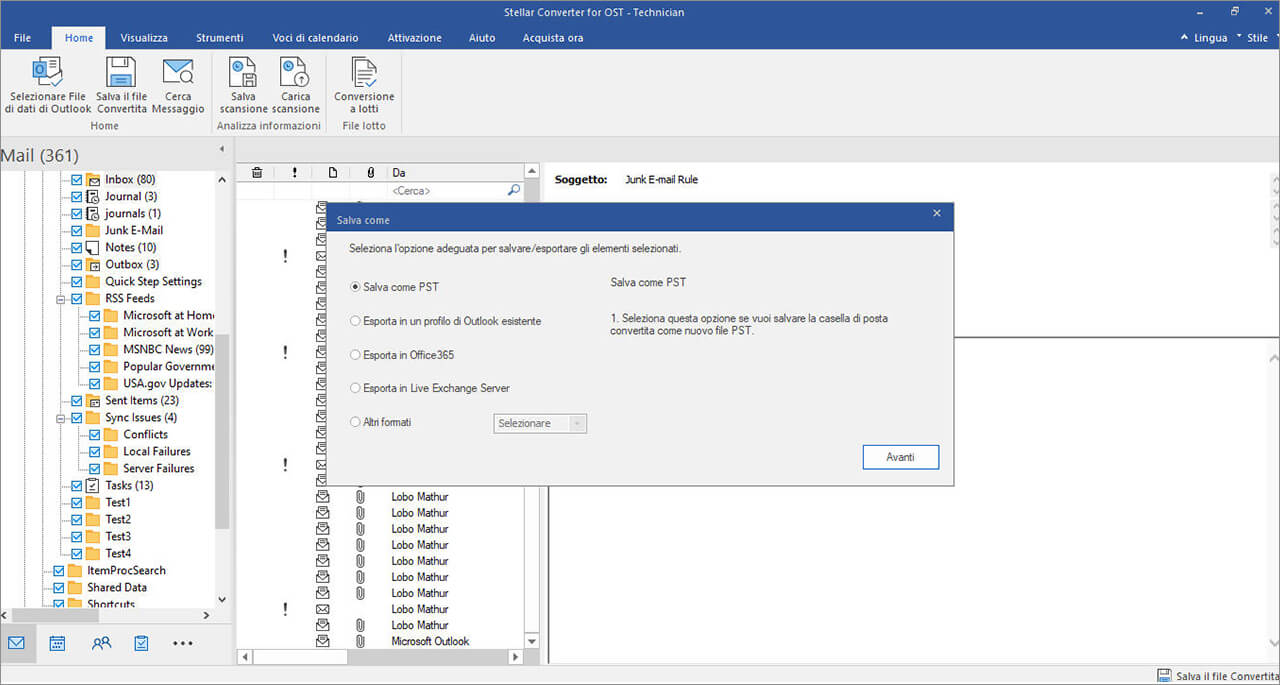Collapse the Sync Issues tree node
The image size is (1280, 685).
[60, 417]
